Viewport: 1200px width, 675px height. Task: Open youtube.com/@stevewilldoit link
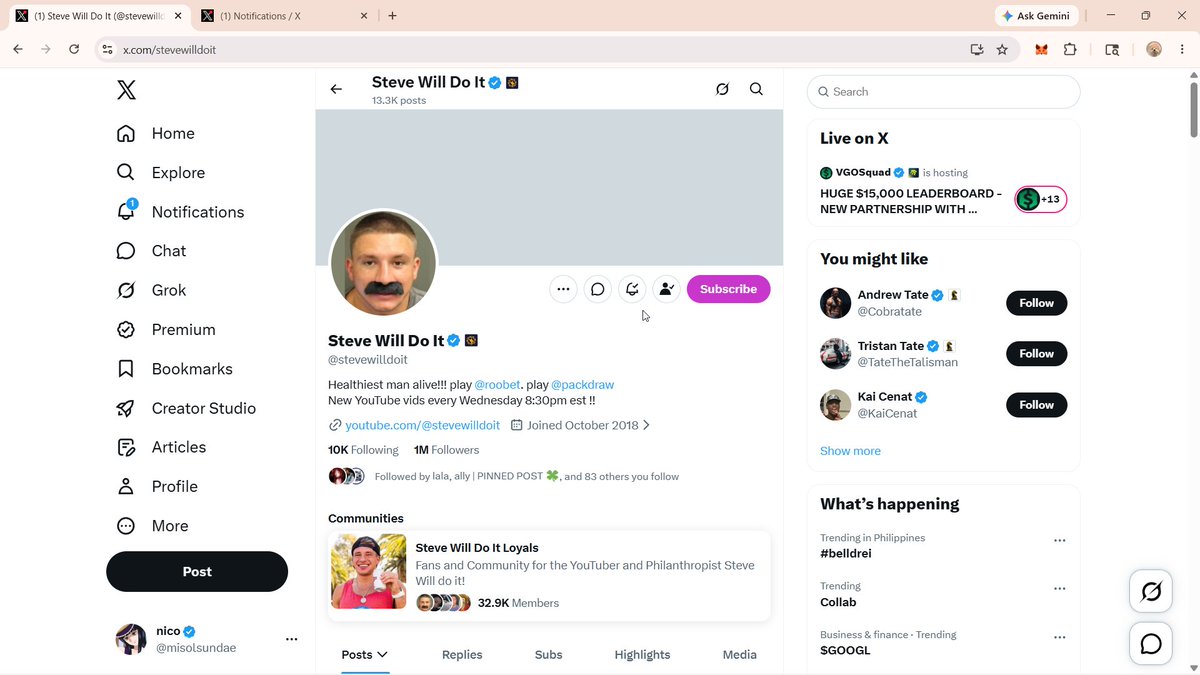pos(422,425)
